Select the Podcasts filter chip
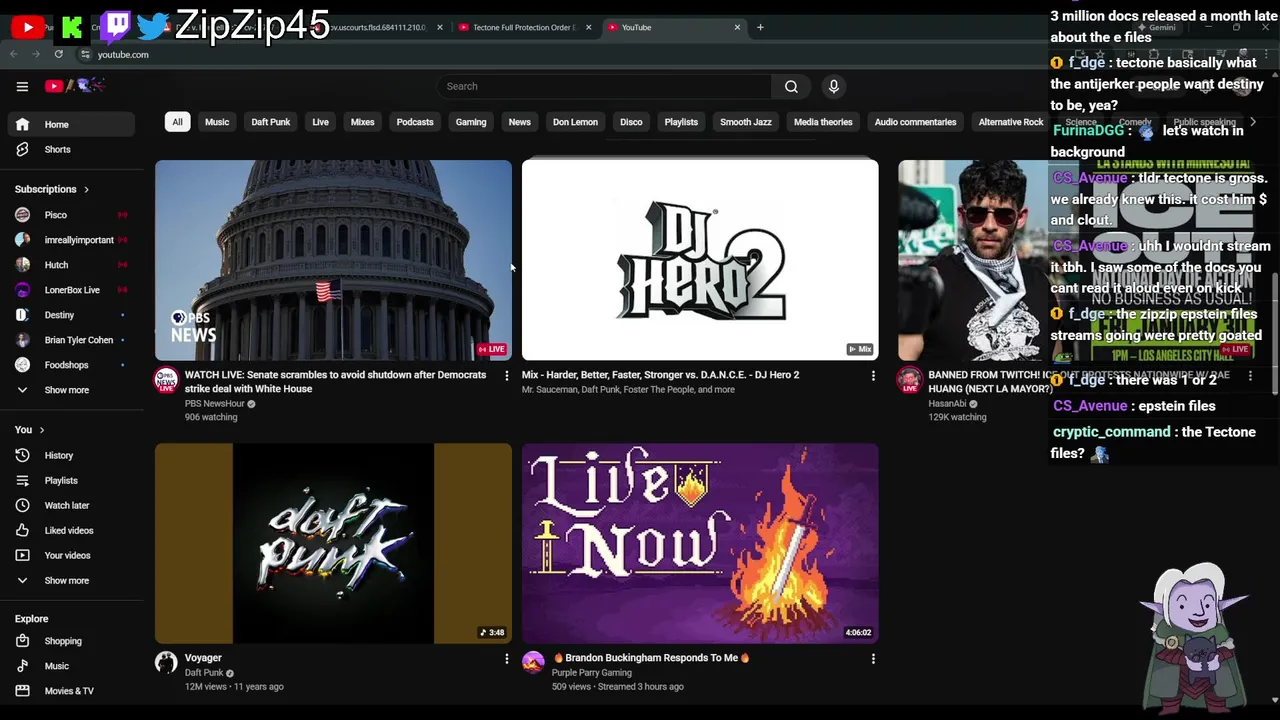 [415, 122]
